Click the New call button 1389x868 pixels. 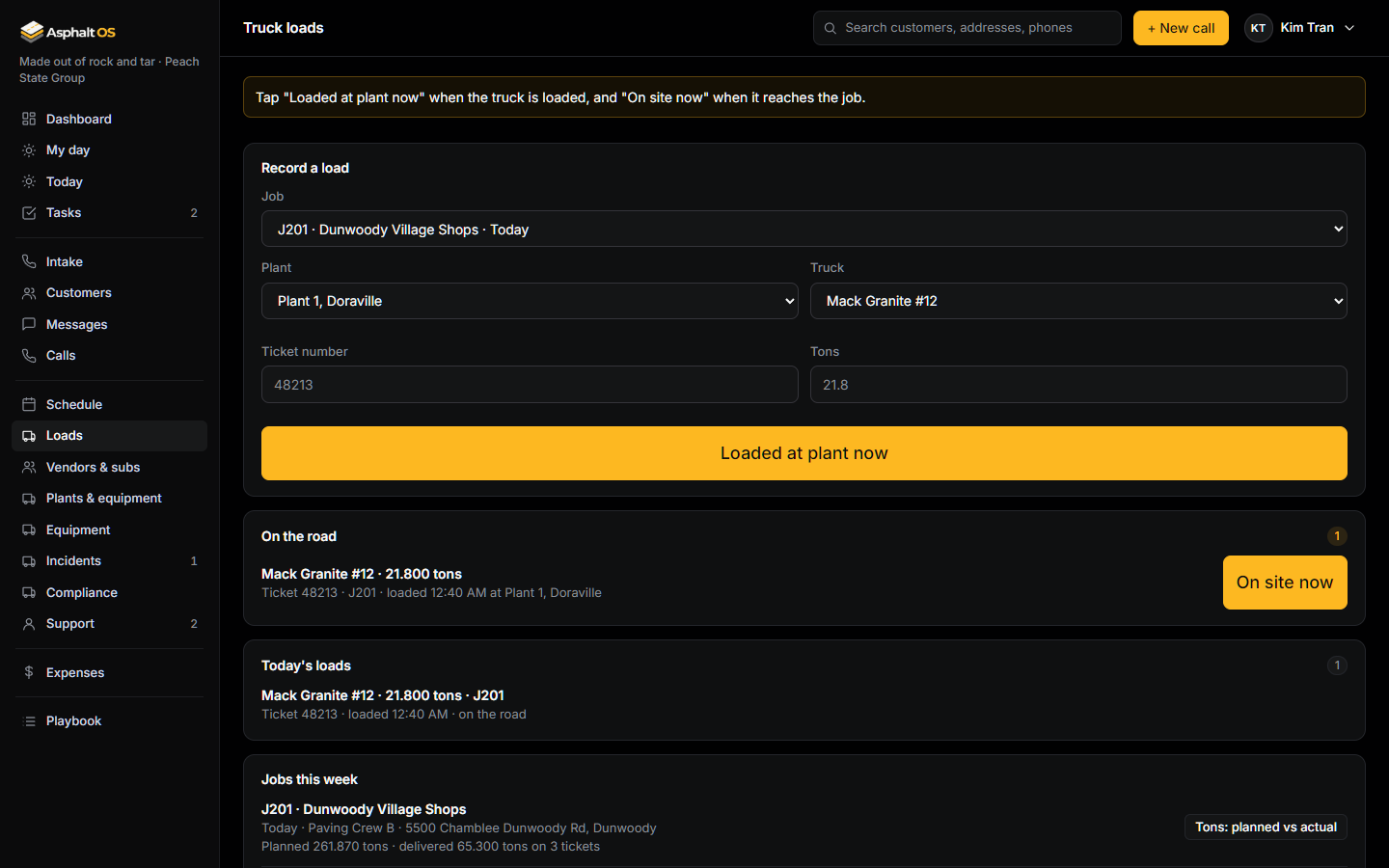point(1181,28)
